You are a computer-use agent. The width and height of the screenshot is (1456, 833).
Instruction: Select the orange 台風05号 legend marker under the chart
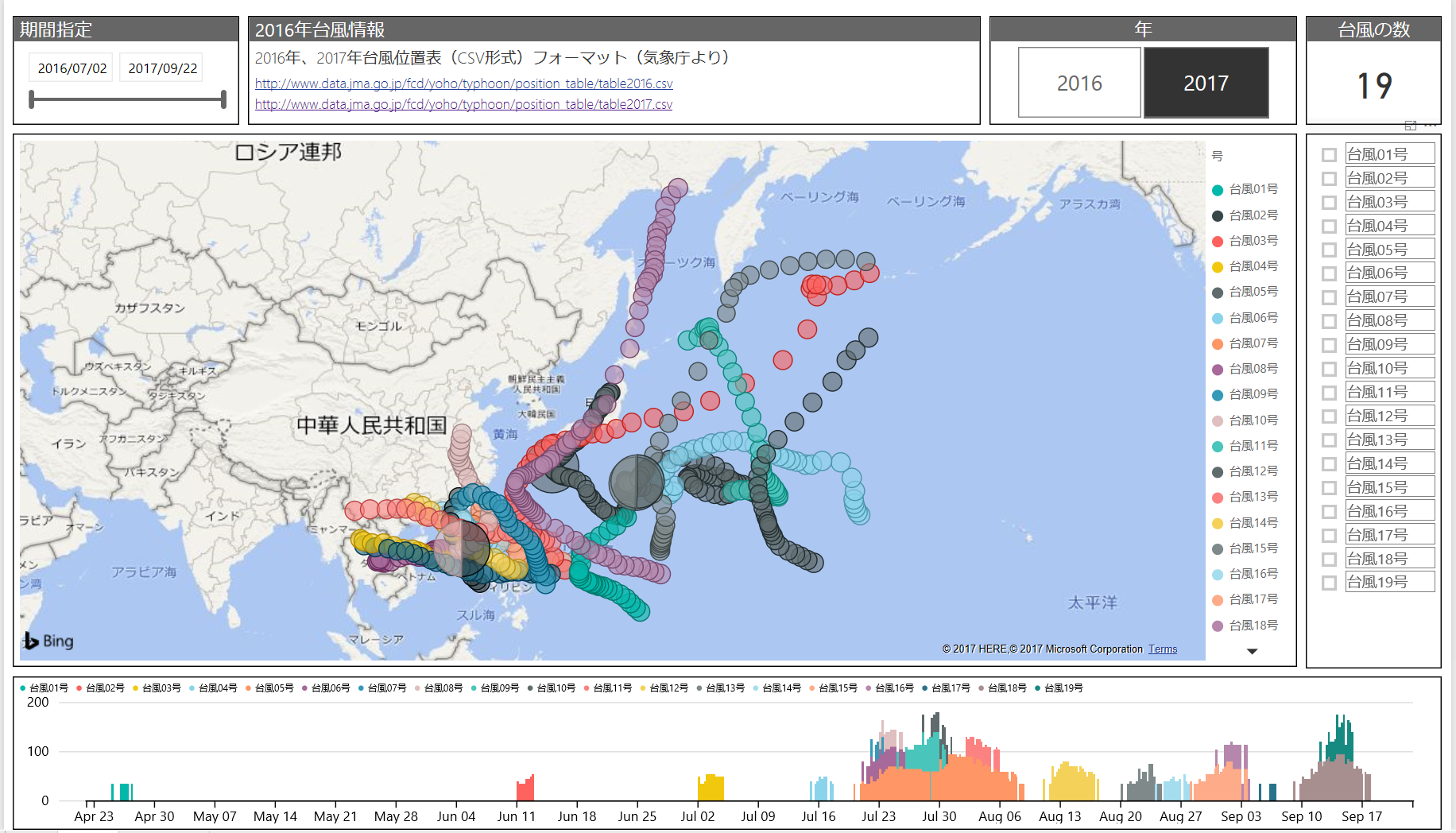click(250, 688)
